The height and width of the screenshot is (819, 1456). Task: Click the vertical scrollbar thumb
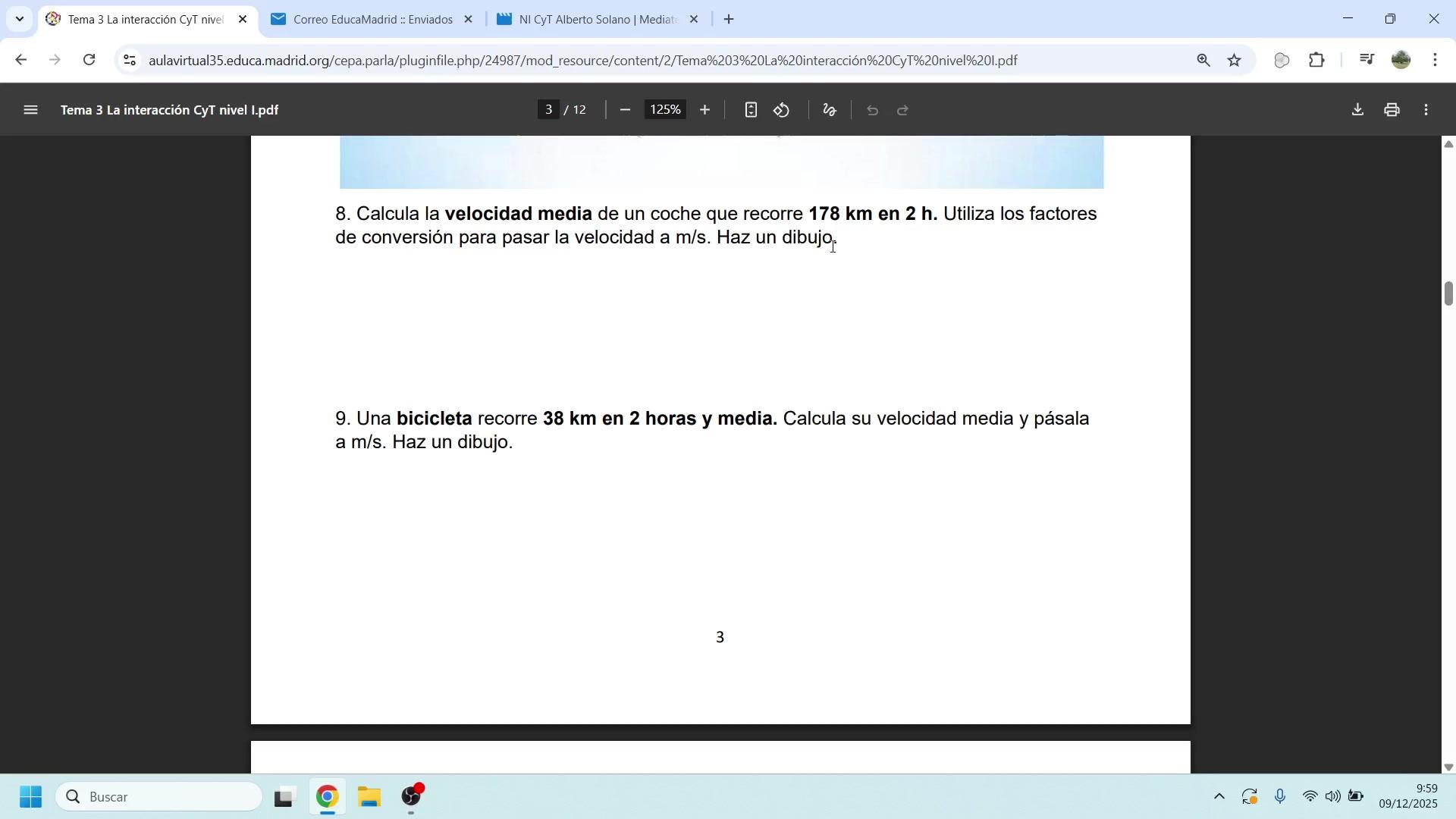(x=1448, y=293)
